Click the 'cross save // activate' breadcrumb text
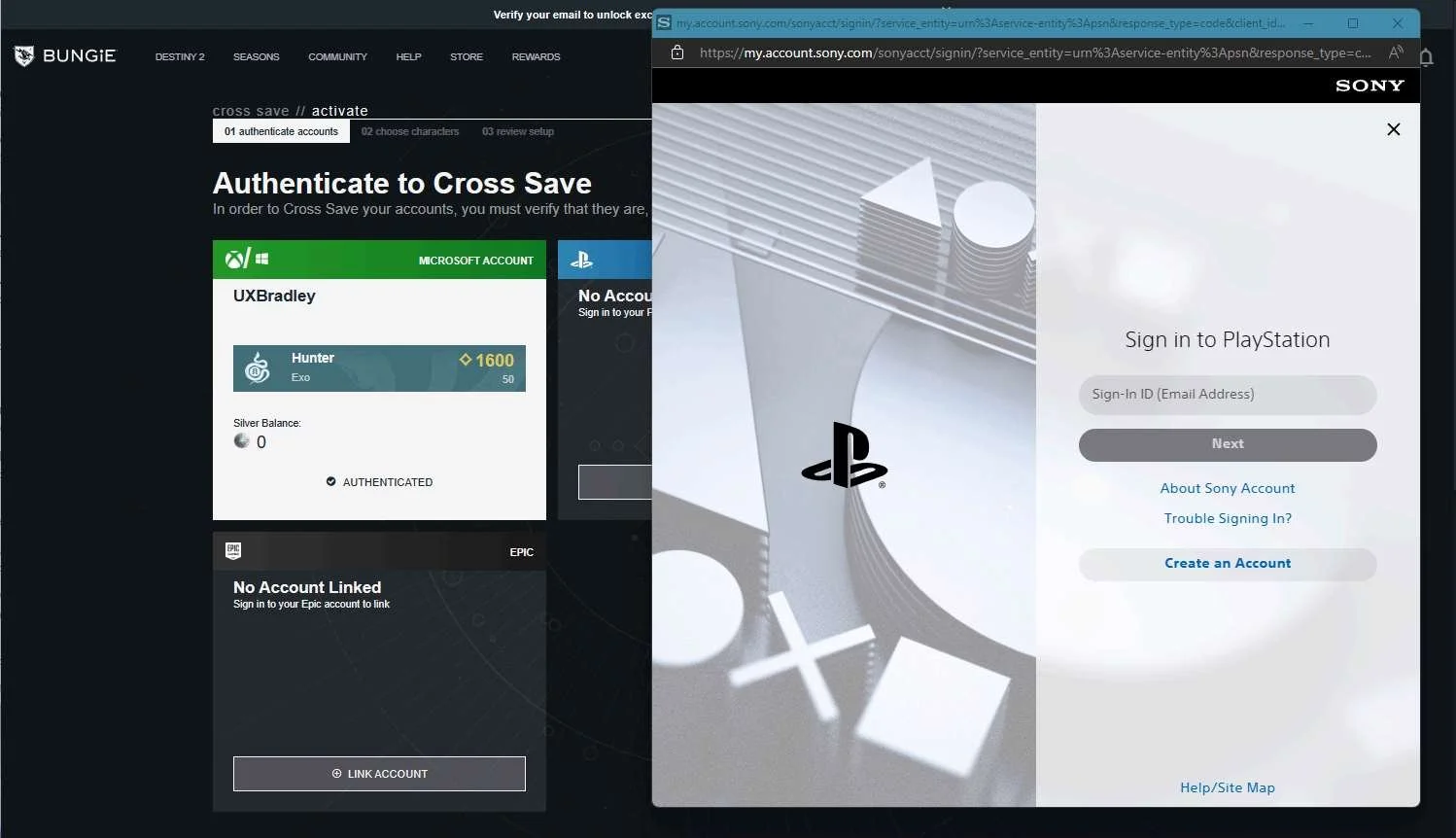 (291, 111)
